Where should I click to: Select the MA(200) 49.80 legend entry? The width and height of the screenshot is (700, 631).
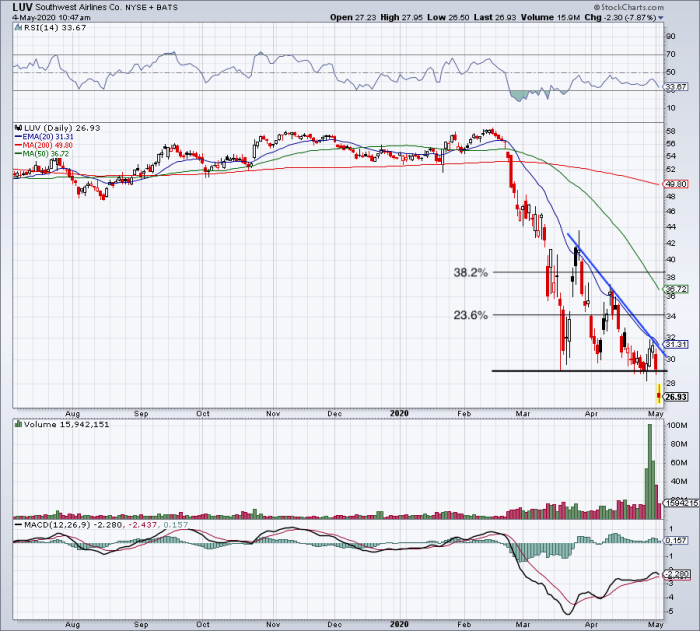pos(44,145)
